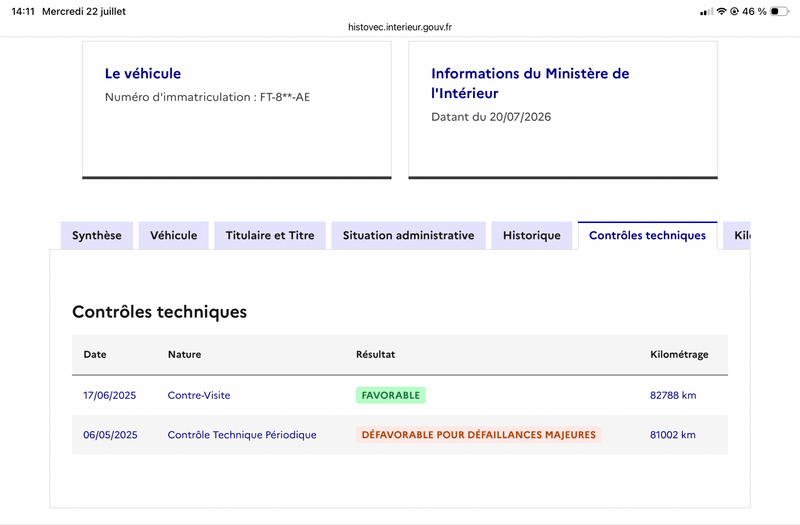Image resolution: width=800 pixels, height=525 pixels.
Task: Click the Le véhicule card heading
Action: 143,73
